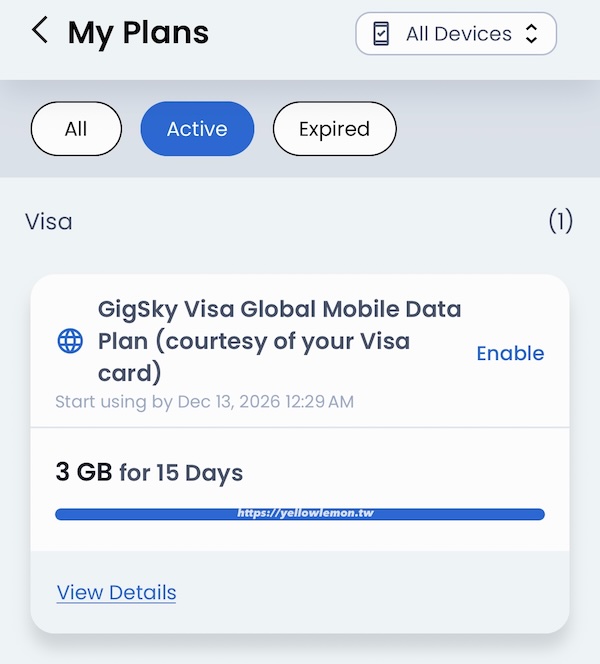Select the All filter tab
Screen dimensions: 600x664
[76, 129]
